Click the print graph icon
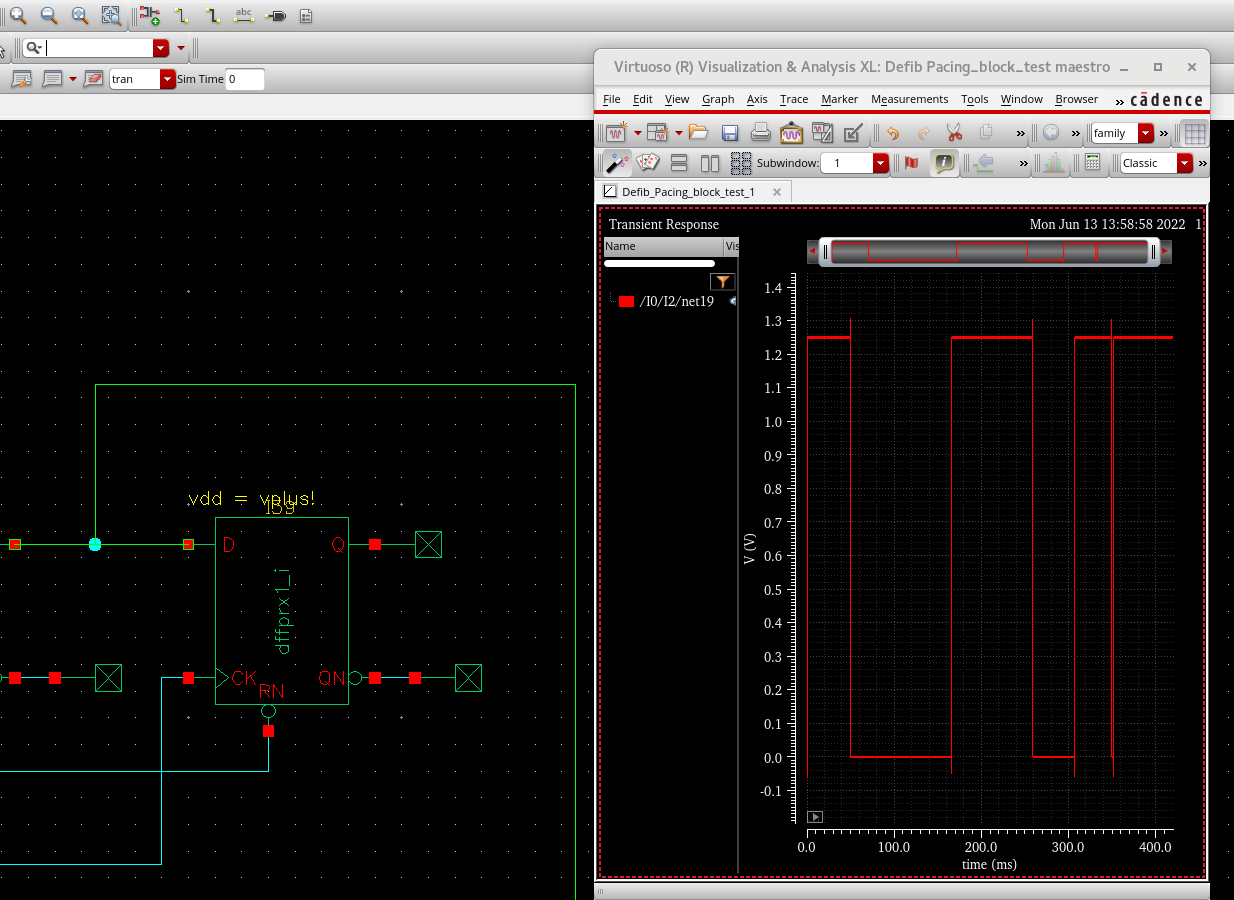The width and height of the screenshot is (1234, 900). 761,133
